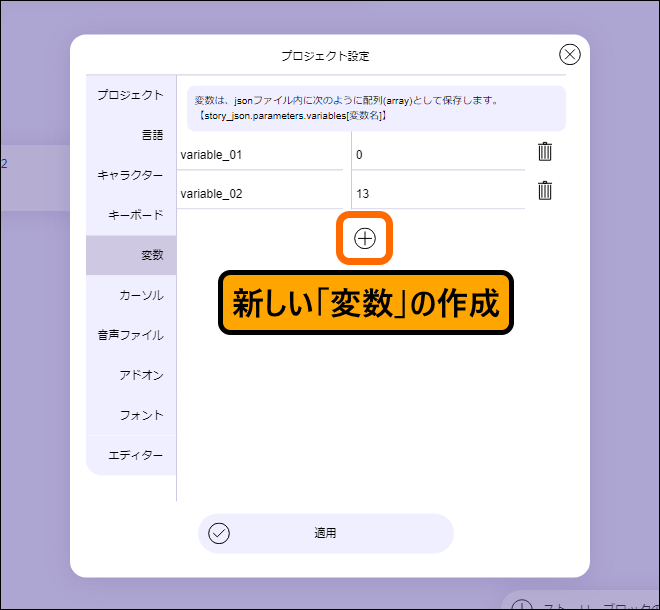The height and width of the screenshot is (610, 660).
Task: Open the キャラクター tab
Action: (131, 175)
